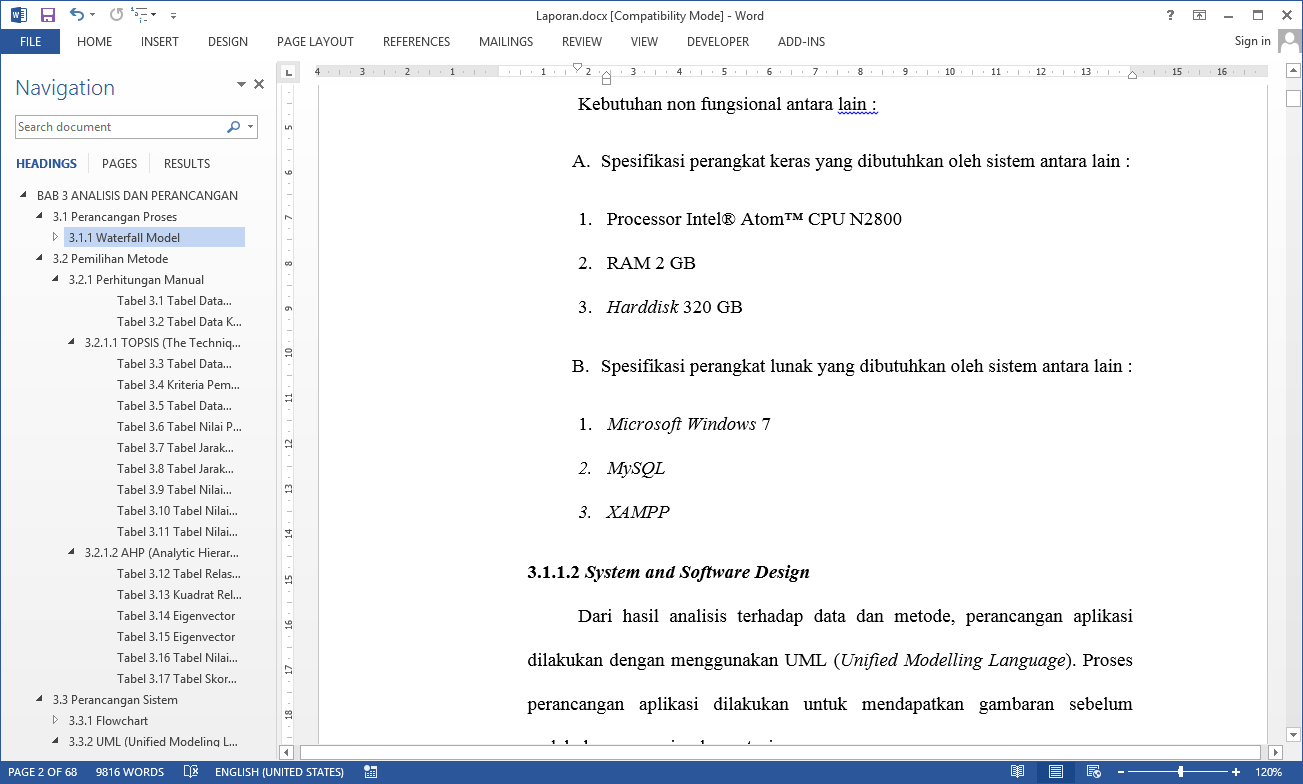Image resolution: width=1303 pixels, height=784 pixels.
Task: Click the zoom slider handle
Action: (x=1181, y=772)
